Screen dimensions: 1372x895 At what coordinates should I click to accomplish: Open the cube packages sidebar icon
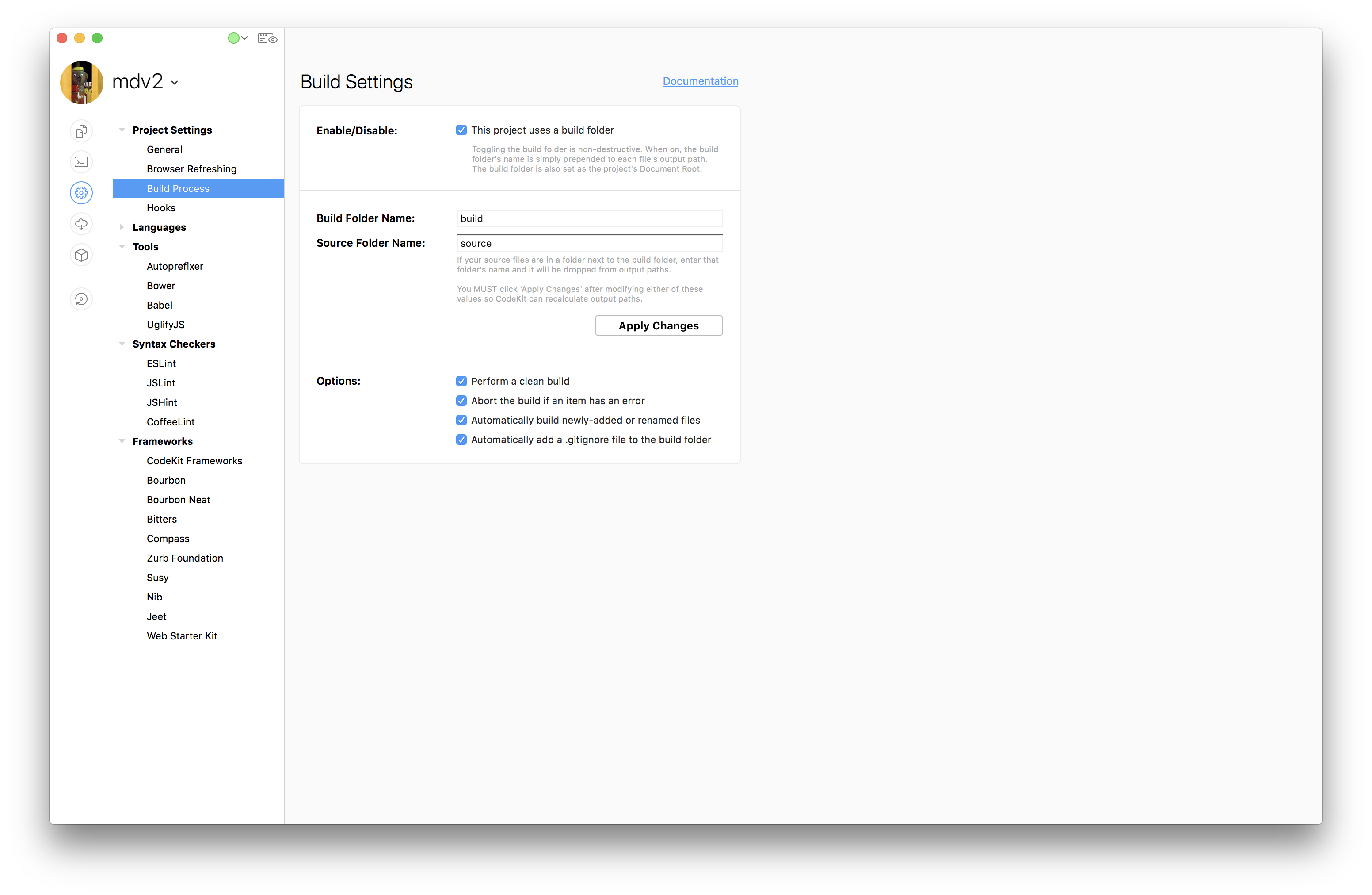point(81,255)
